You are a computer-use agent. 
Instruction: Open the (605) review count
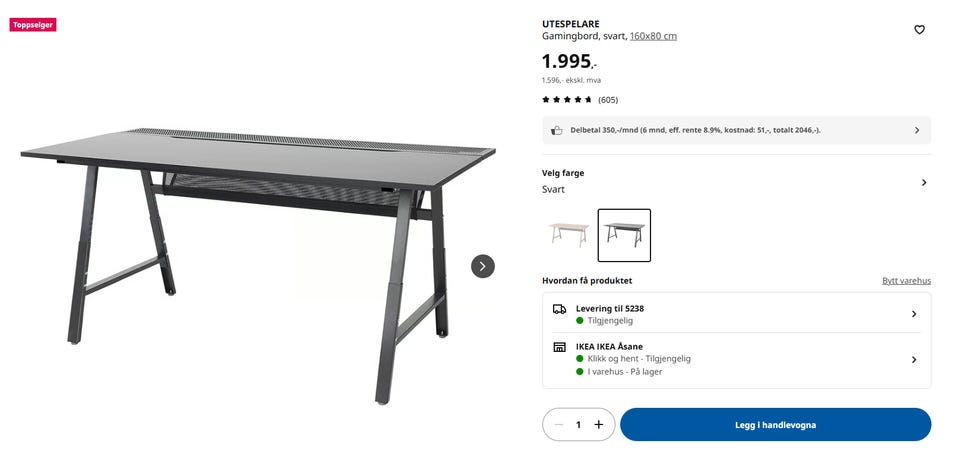pos(608,100)
